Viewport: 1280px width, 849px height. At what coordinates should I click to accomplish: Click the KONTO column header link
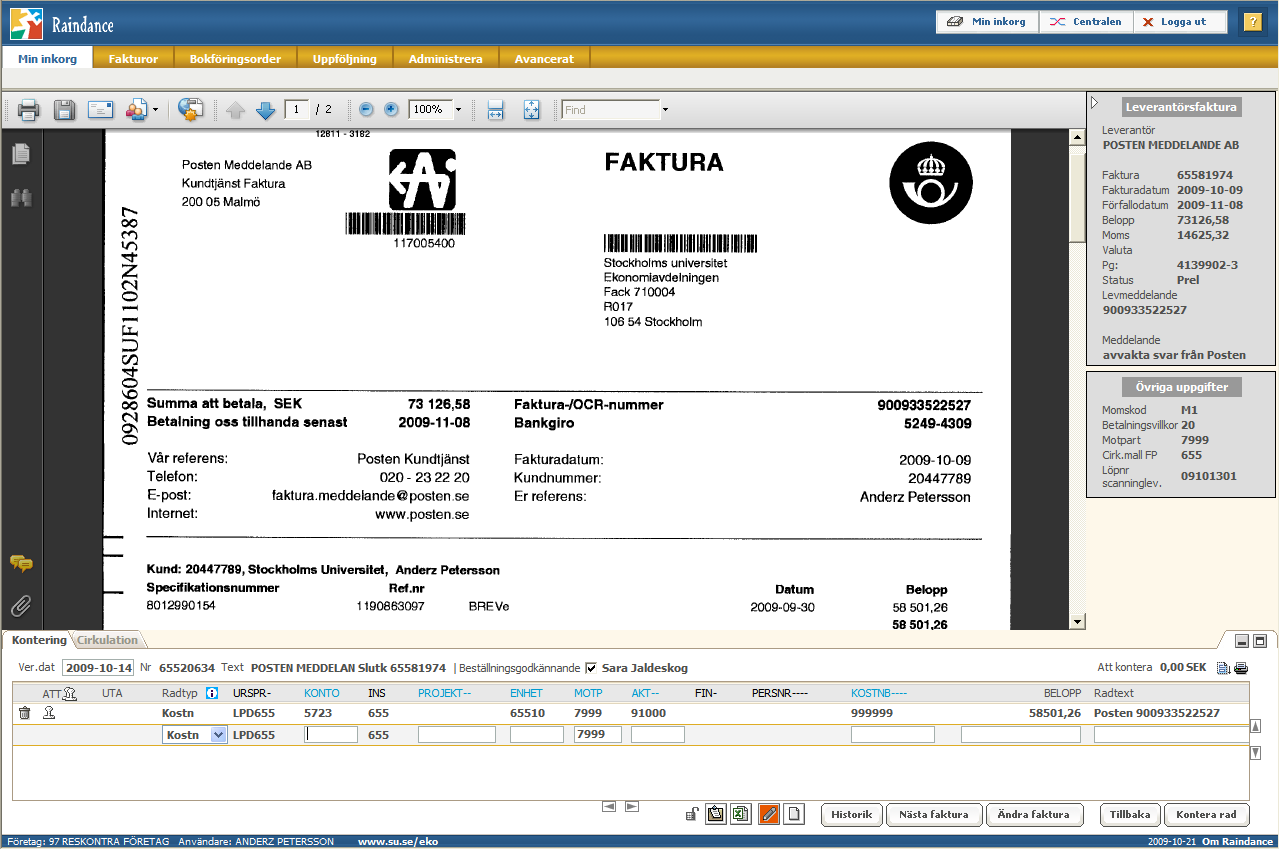[322, 693]
